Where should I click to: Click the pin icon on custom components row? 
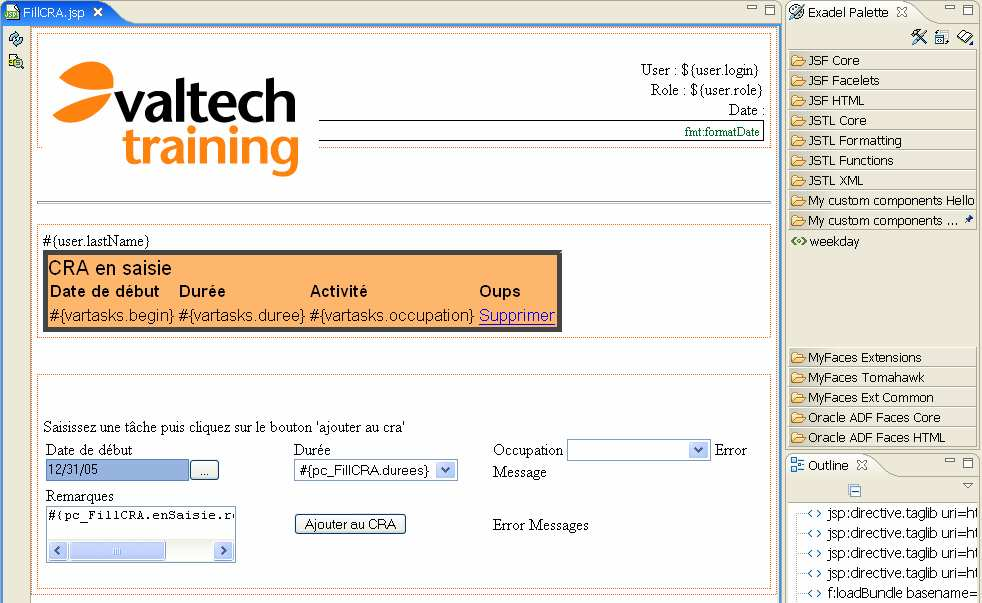(x=968, y=220)
